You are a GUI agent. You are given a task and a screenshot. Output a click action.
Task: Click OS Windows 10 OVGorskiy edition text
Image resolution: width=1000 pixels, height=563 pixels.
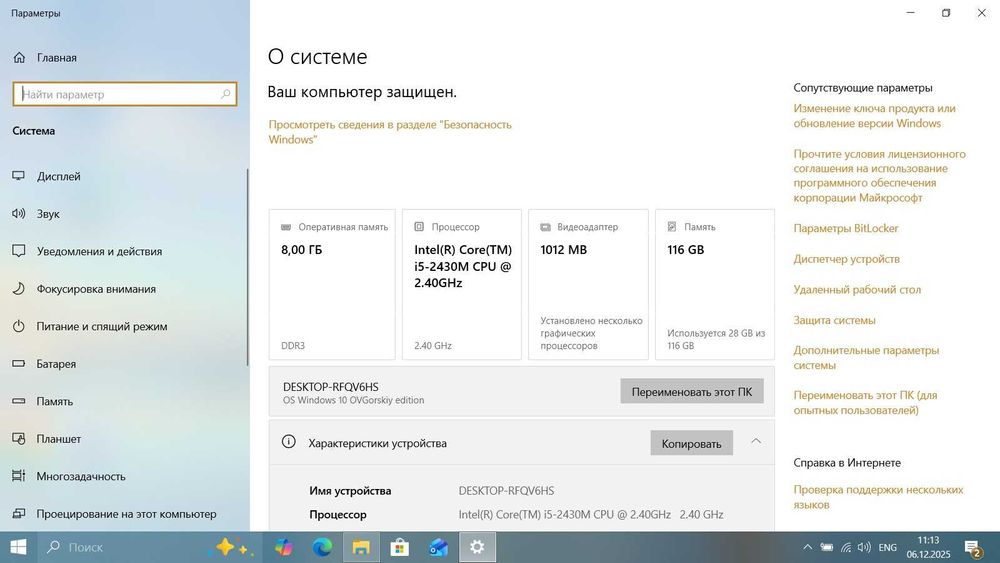coord(353,400)
